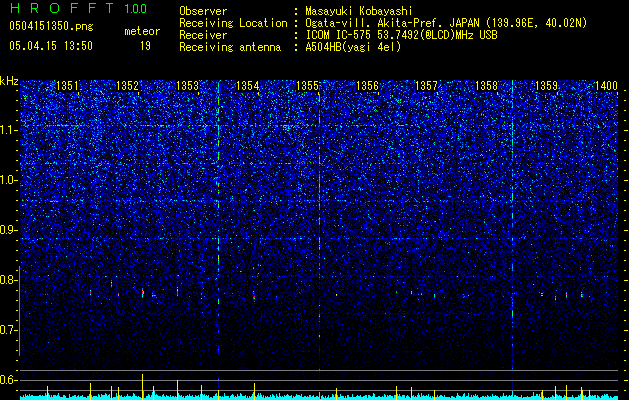Click the 1359 time marker
The width and height of the screenshot is (629, 400).
click(x=546, y=86)
